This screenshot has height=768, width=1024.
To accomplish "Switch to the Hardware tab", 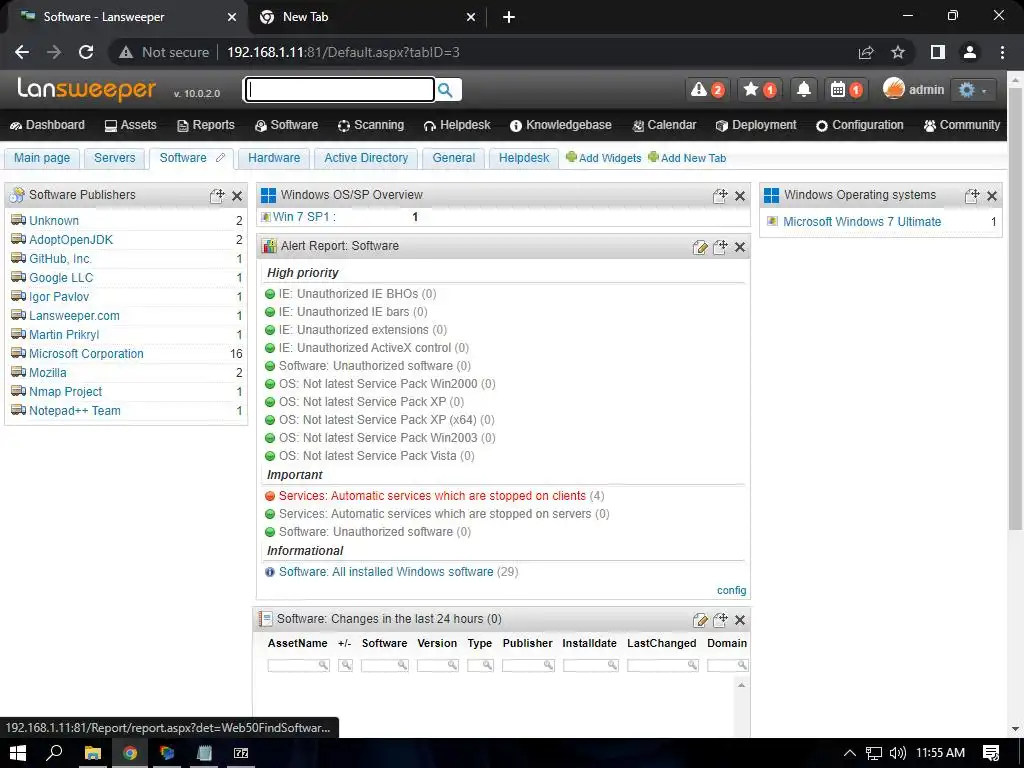I will pyautogui.click(x=274, y=158).
